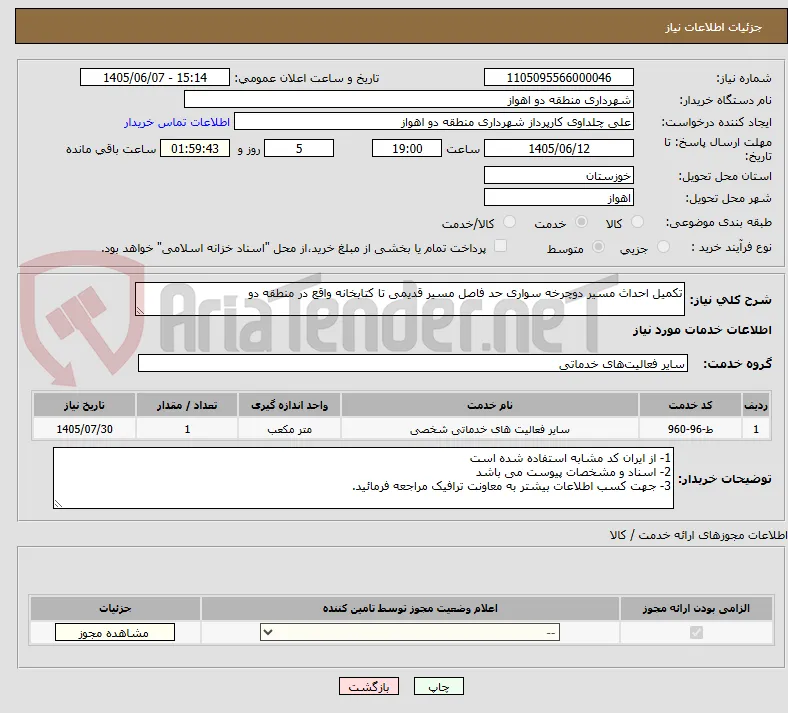Click the چاپ print button
Screen dimensions: 788x713
(439, 686)
